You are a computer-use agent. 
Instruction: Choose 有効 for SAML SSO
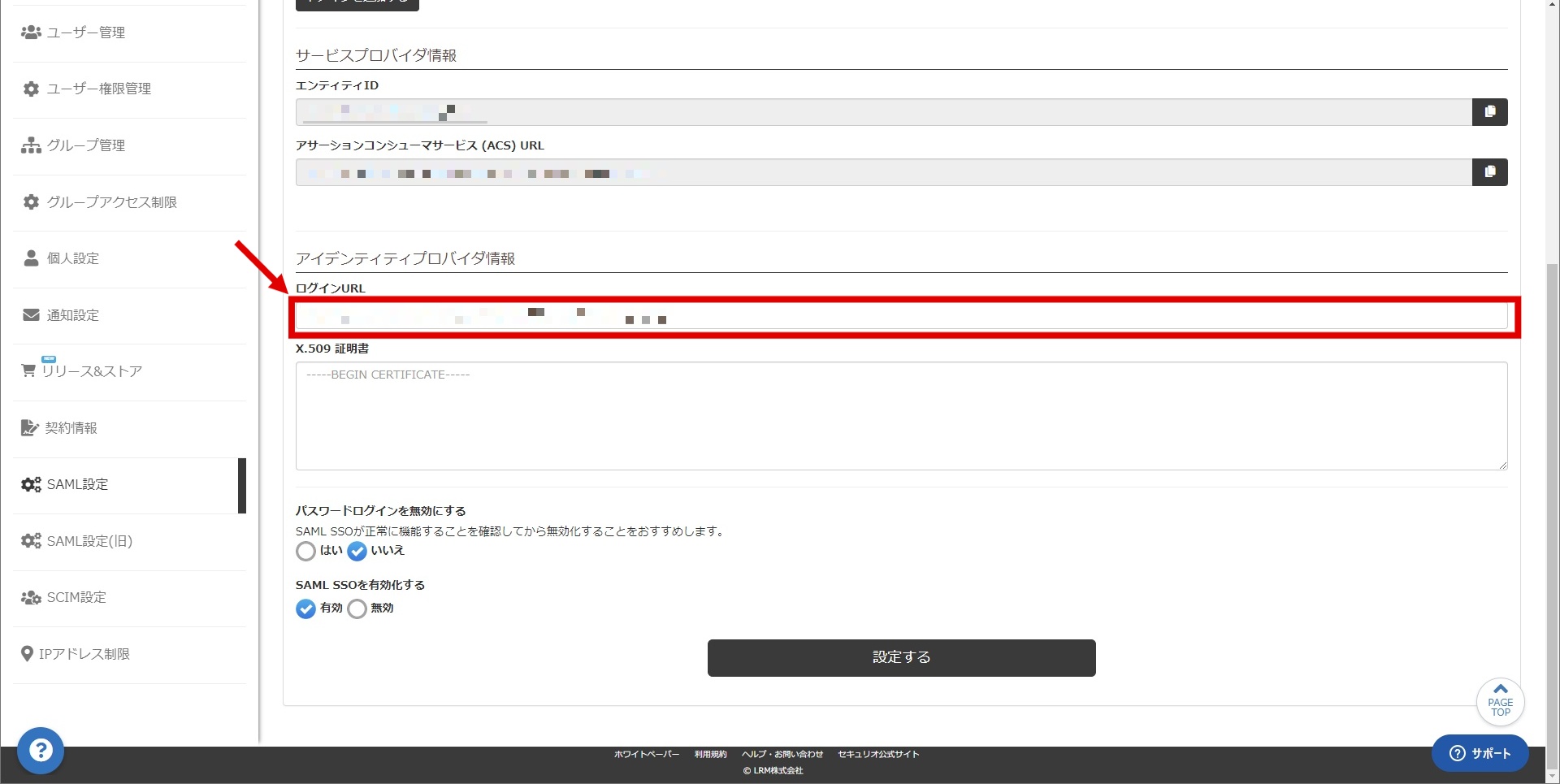305,609
